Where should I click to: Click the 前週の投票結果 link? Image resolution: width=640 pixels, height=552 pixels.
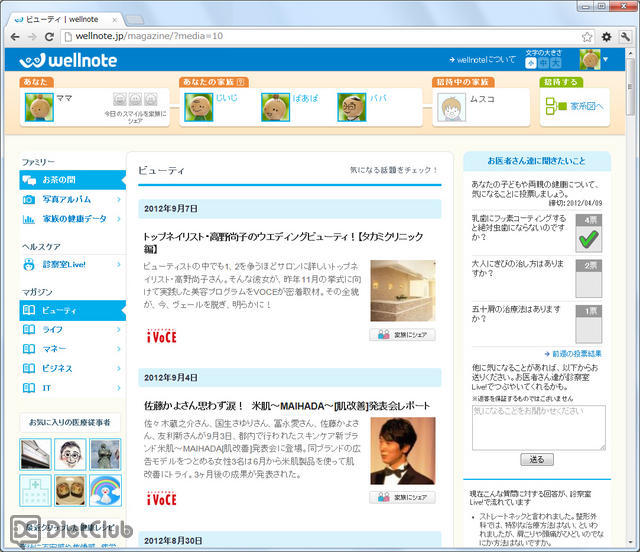(576, 353)
